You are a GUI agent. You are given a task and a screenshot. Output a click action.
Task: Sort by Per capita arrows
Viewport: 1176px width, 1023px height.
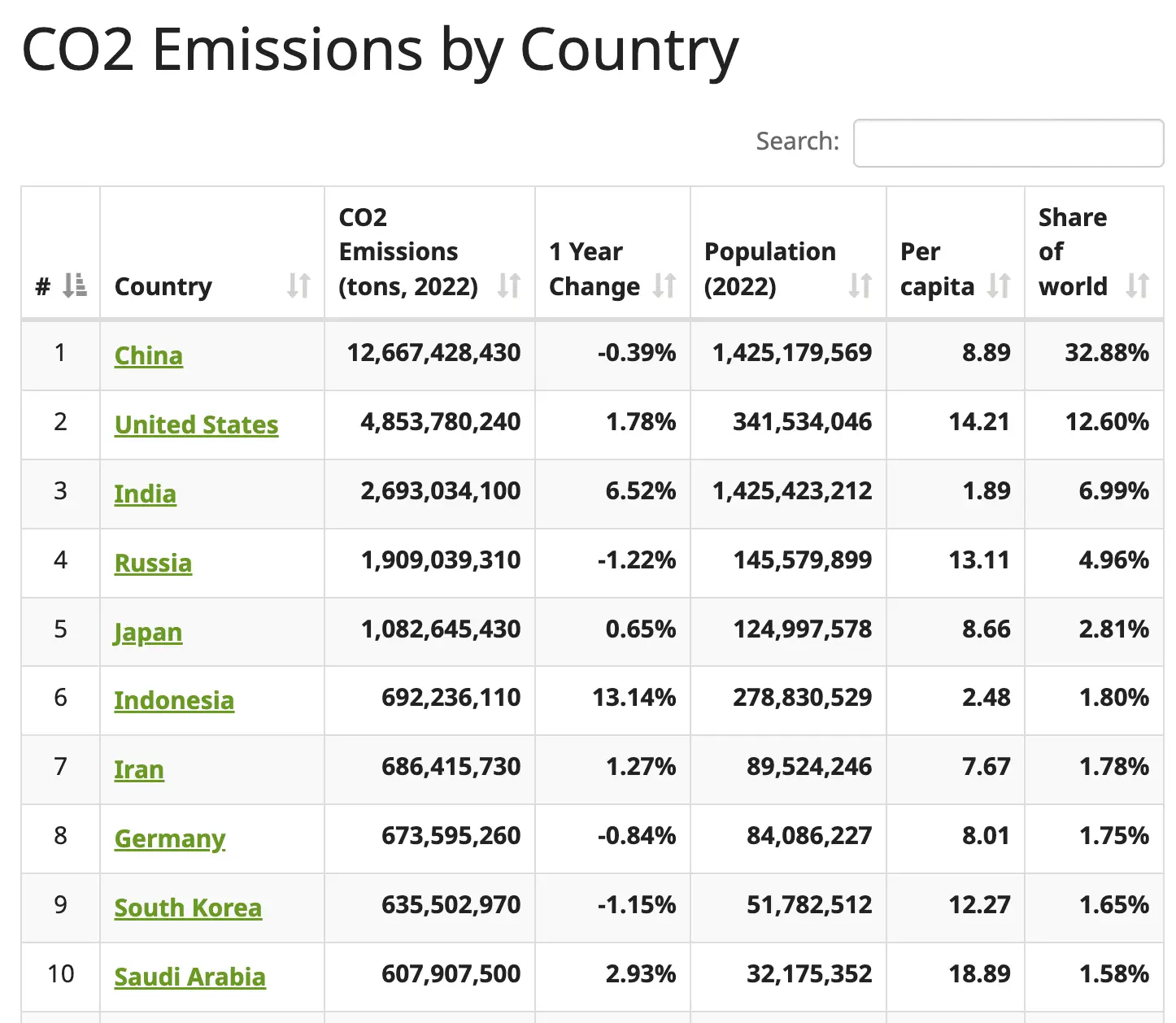(999, 285)
